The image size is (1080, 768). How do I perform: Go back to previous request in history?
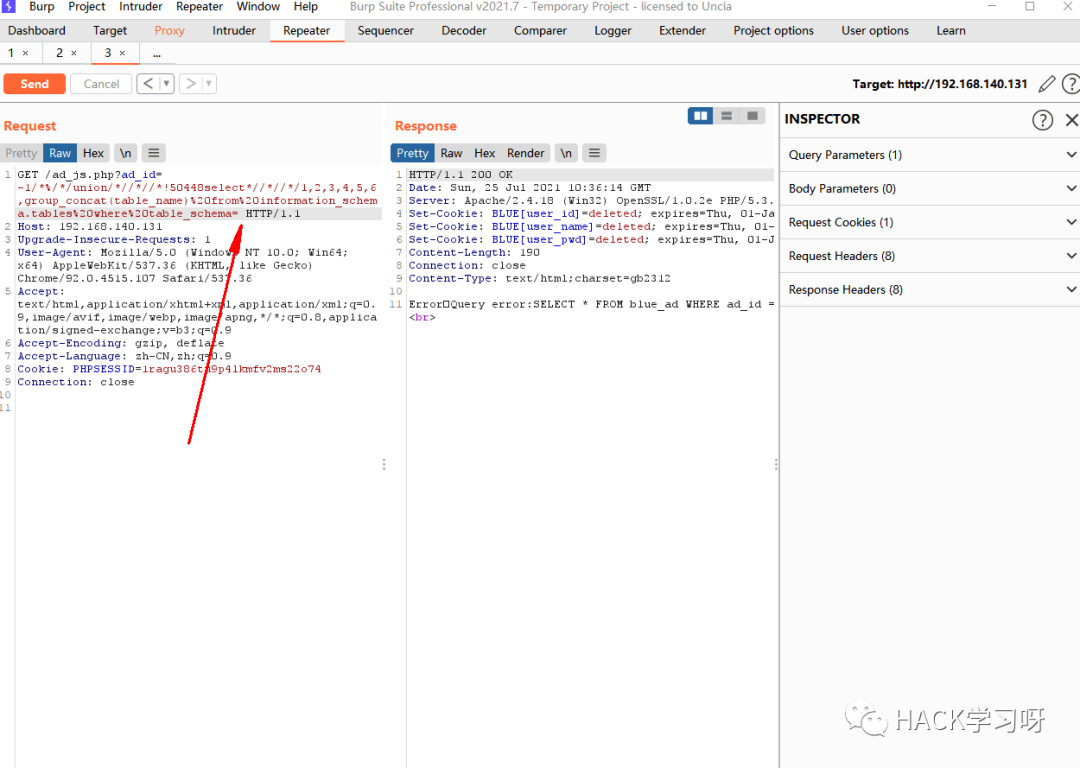[148, 84]
